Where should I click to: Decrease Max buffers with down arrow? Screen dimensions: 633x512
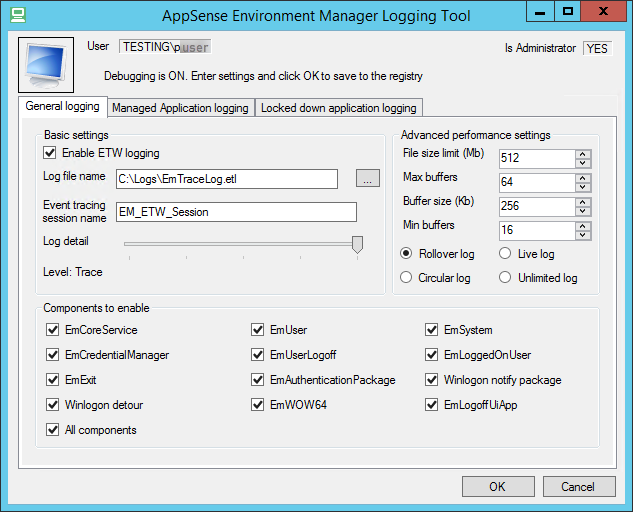point(583,186)
